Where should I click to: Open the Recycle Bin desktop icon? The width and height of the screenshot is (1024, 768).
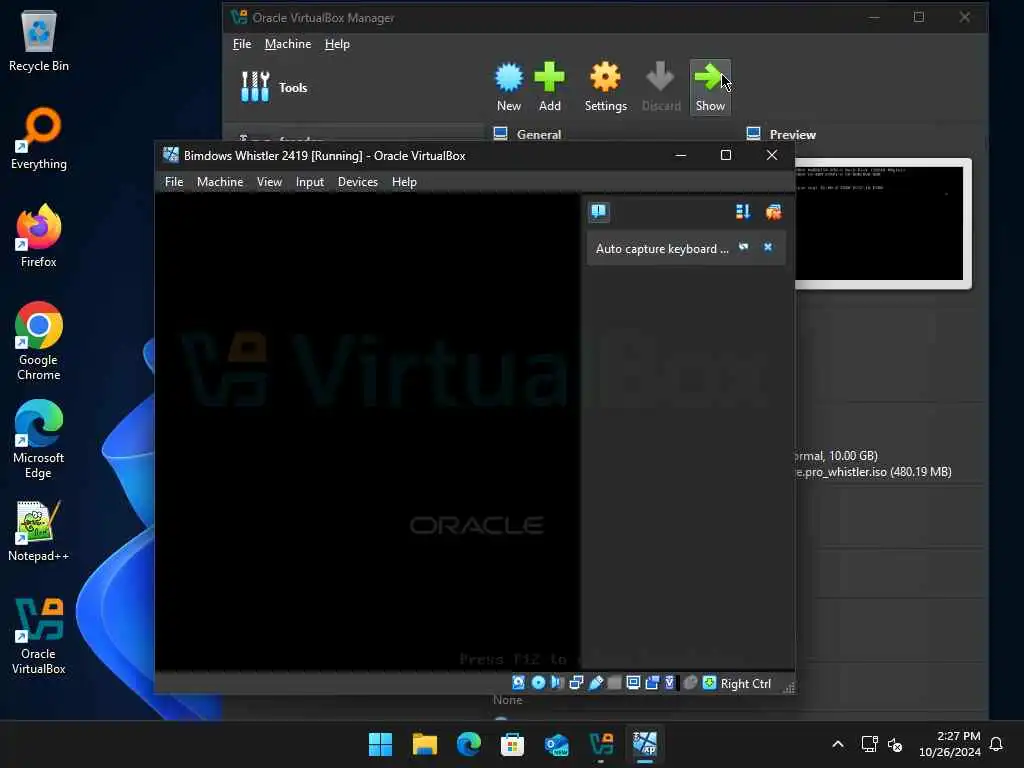click(x=39, y=42)
